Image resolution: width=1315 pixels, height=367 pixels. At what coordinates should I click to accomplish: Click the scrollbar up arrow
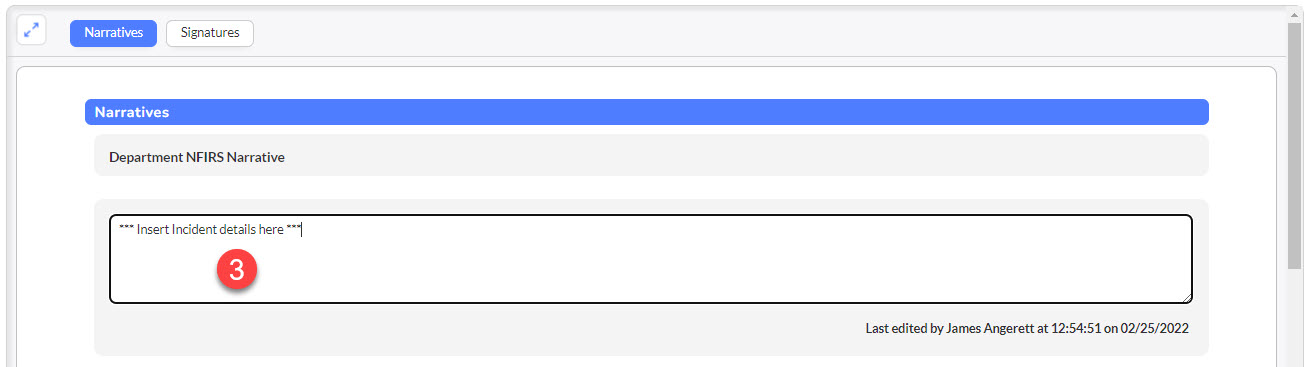1296,15
